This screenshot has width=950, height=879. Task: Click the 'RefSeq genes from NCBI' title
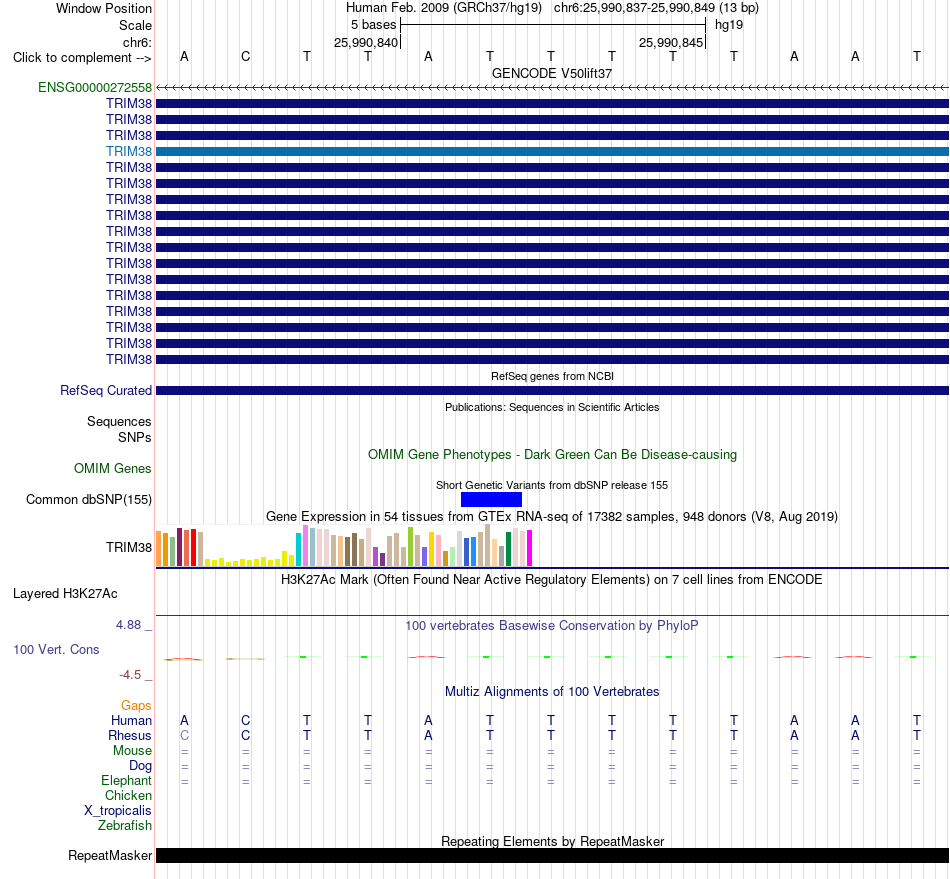click(552, 376)
